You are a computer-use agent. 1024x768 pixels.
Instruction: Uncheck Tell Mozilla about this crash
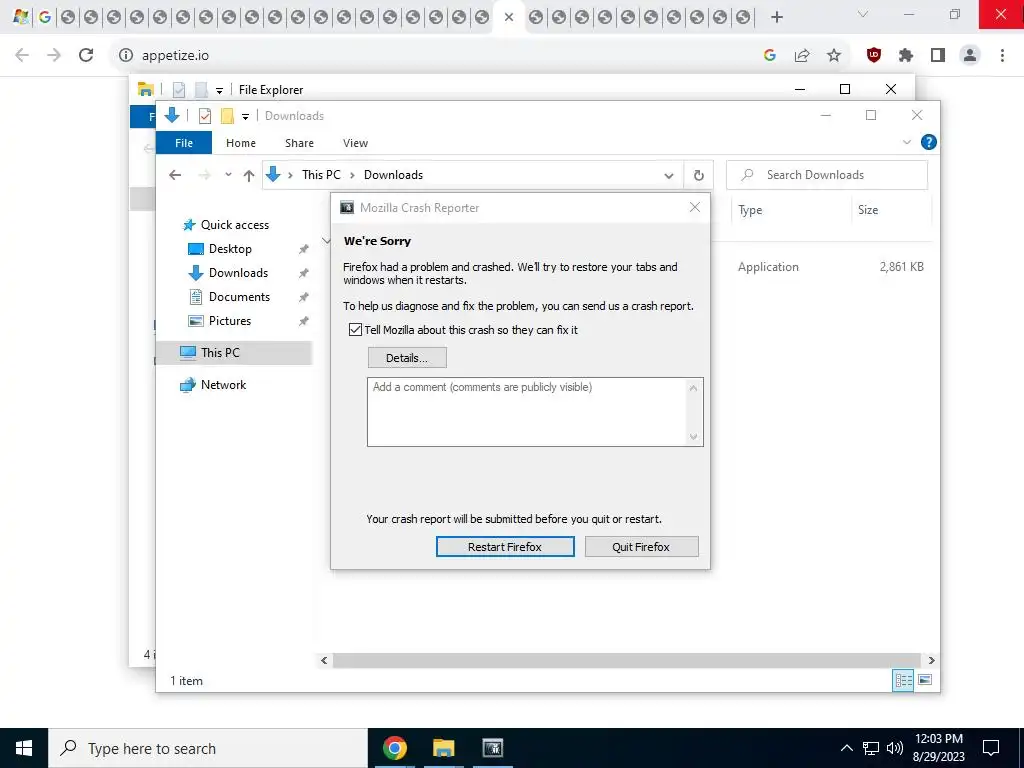point(355,330)
